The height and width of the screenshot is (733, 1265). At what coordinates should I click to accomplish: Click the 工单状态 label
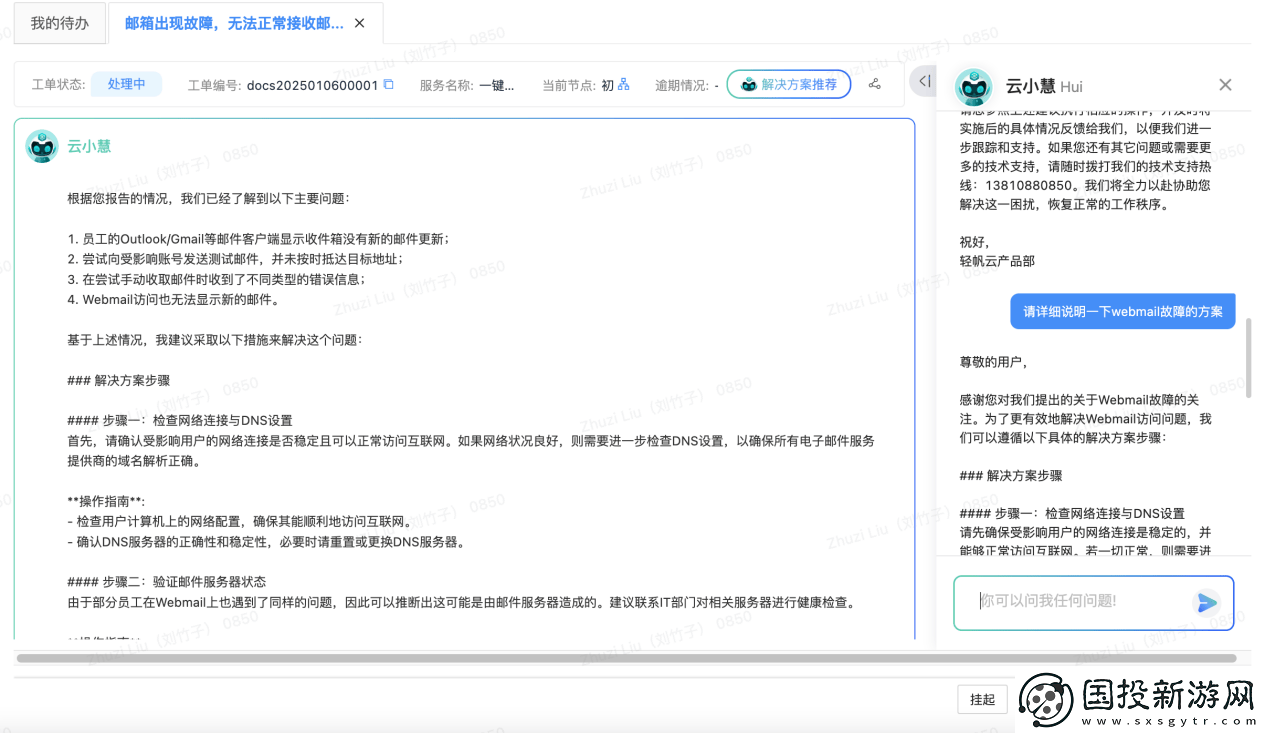pyautogui.click(x=58, y=85)
